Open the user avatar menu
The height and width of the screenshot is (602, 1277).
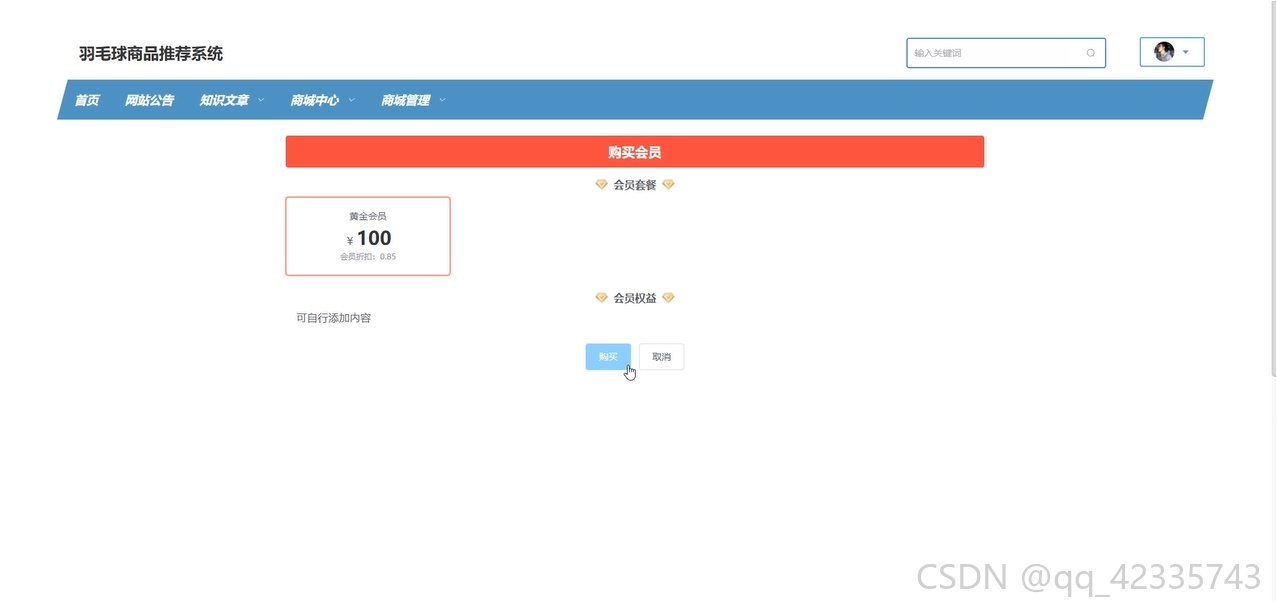click(1164, 52)
